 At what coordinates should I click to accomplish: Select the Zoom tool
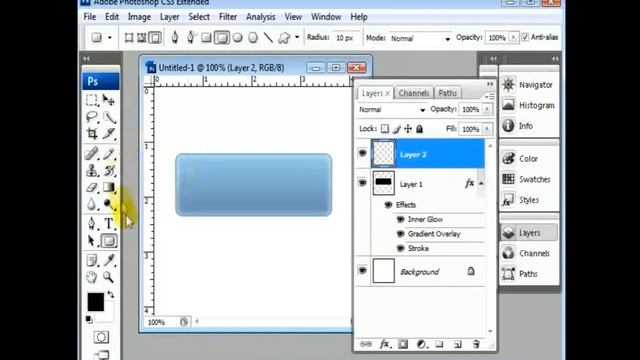click(x=109, y=277)
